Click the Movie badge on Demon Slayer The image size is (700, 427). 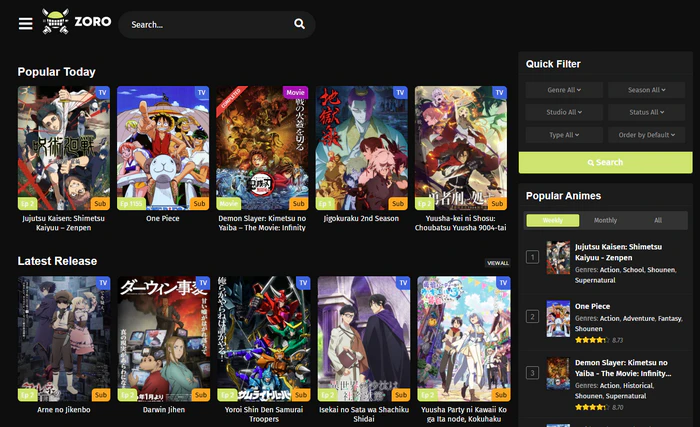[295, 92]
